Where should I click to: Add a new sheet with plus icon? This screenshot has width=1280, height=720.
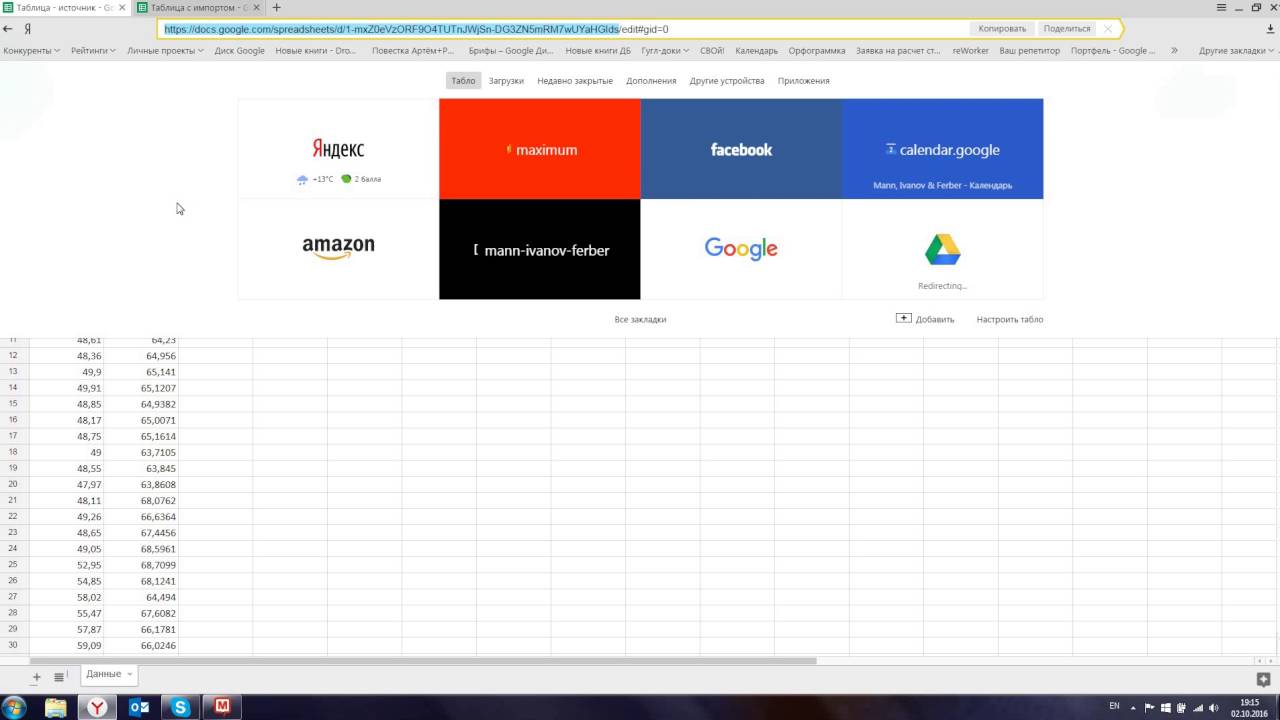36,677
